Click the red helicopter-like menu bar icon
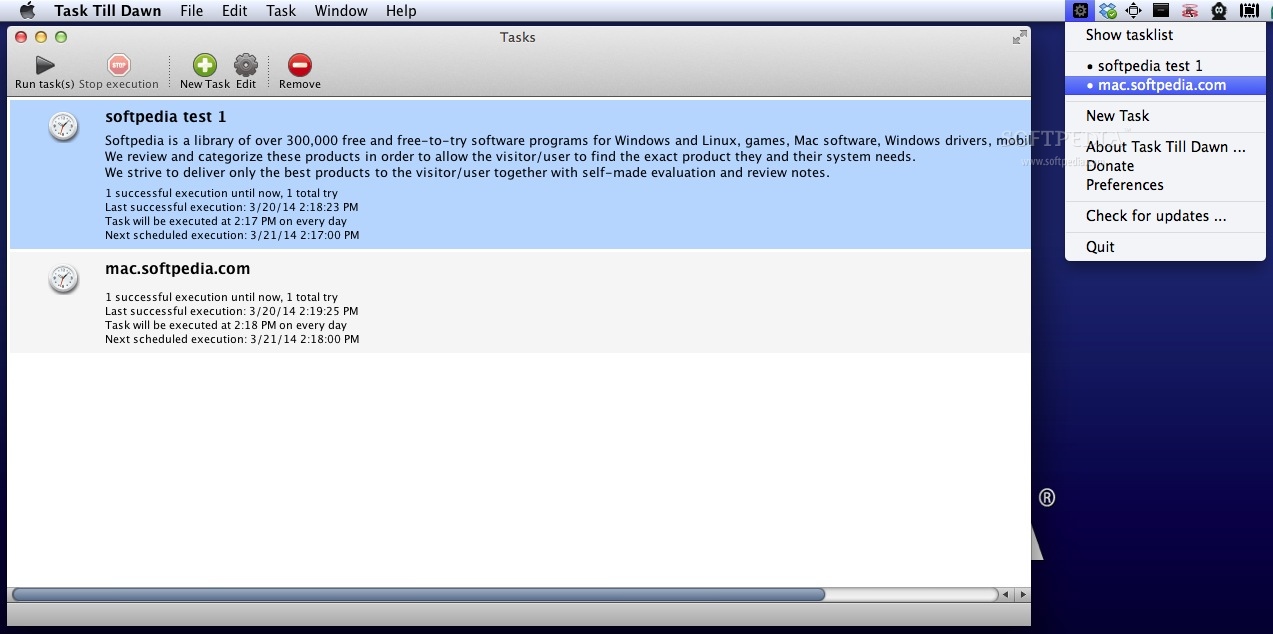 coord(1190,11)
